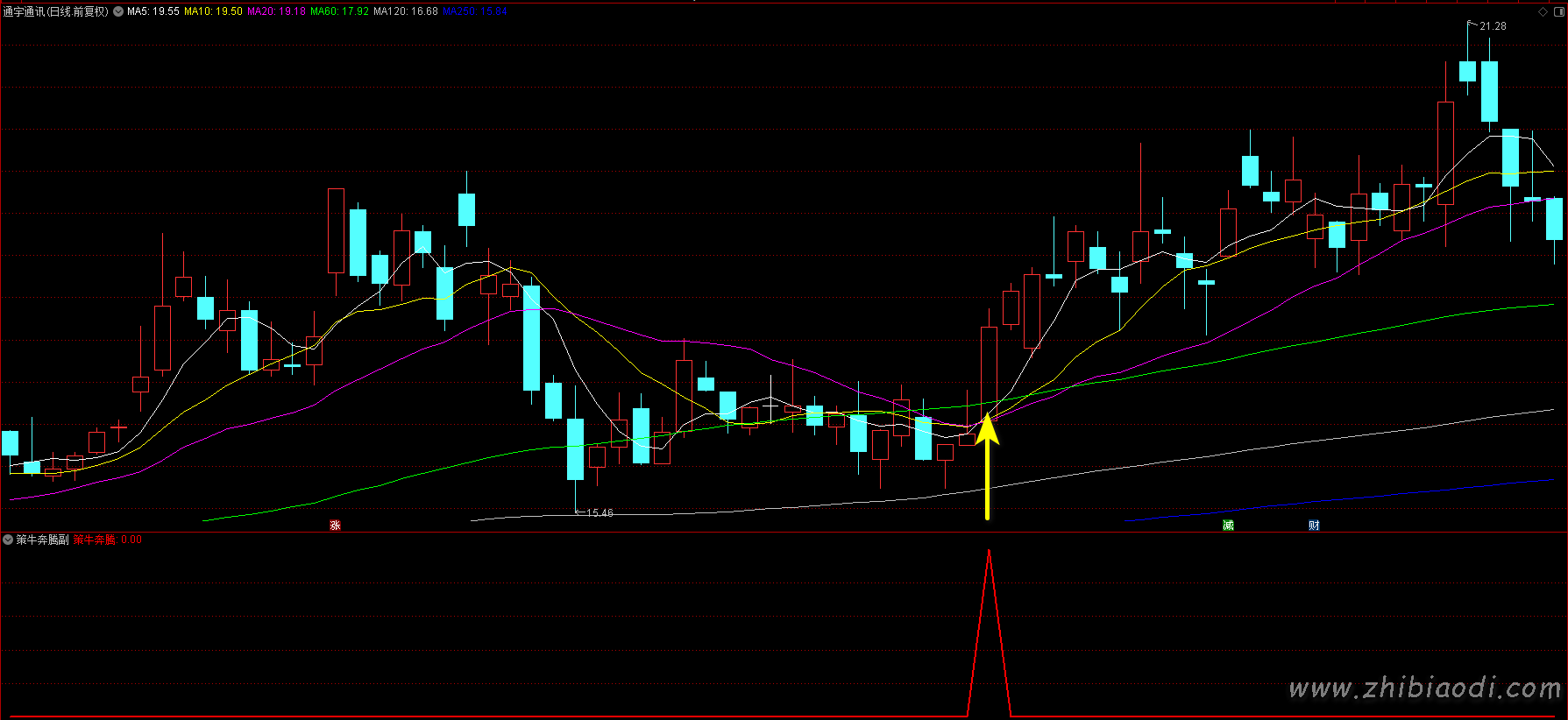Click the blue MA250 legend value
Screen dimensions: 1568x720
pos(474,11)
